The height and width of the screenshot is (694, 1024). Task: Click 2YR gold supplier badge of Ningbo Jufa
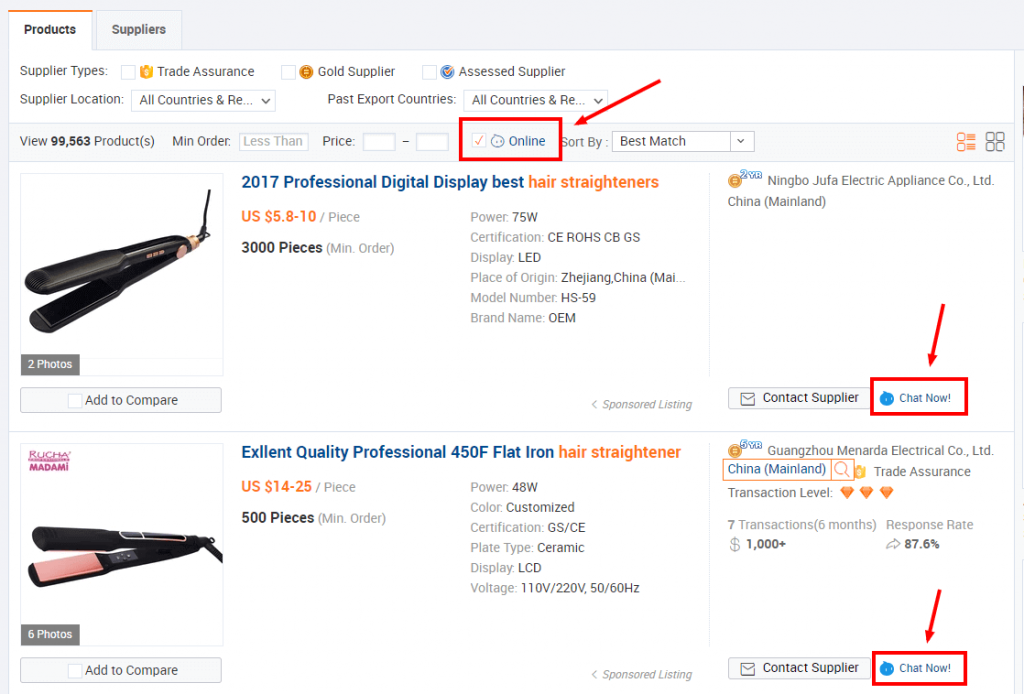[x=744, y=178]
